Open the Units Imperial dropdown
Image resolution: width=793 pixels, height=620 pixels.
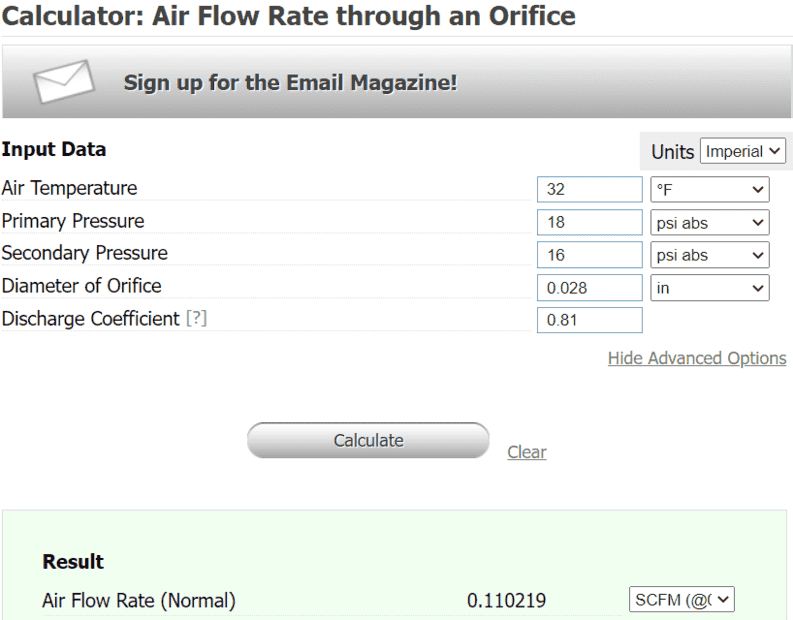point(743,151)
